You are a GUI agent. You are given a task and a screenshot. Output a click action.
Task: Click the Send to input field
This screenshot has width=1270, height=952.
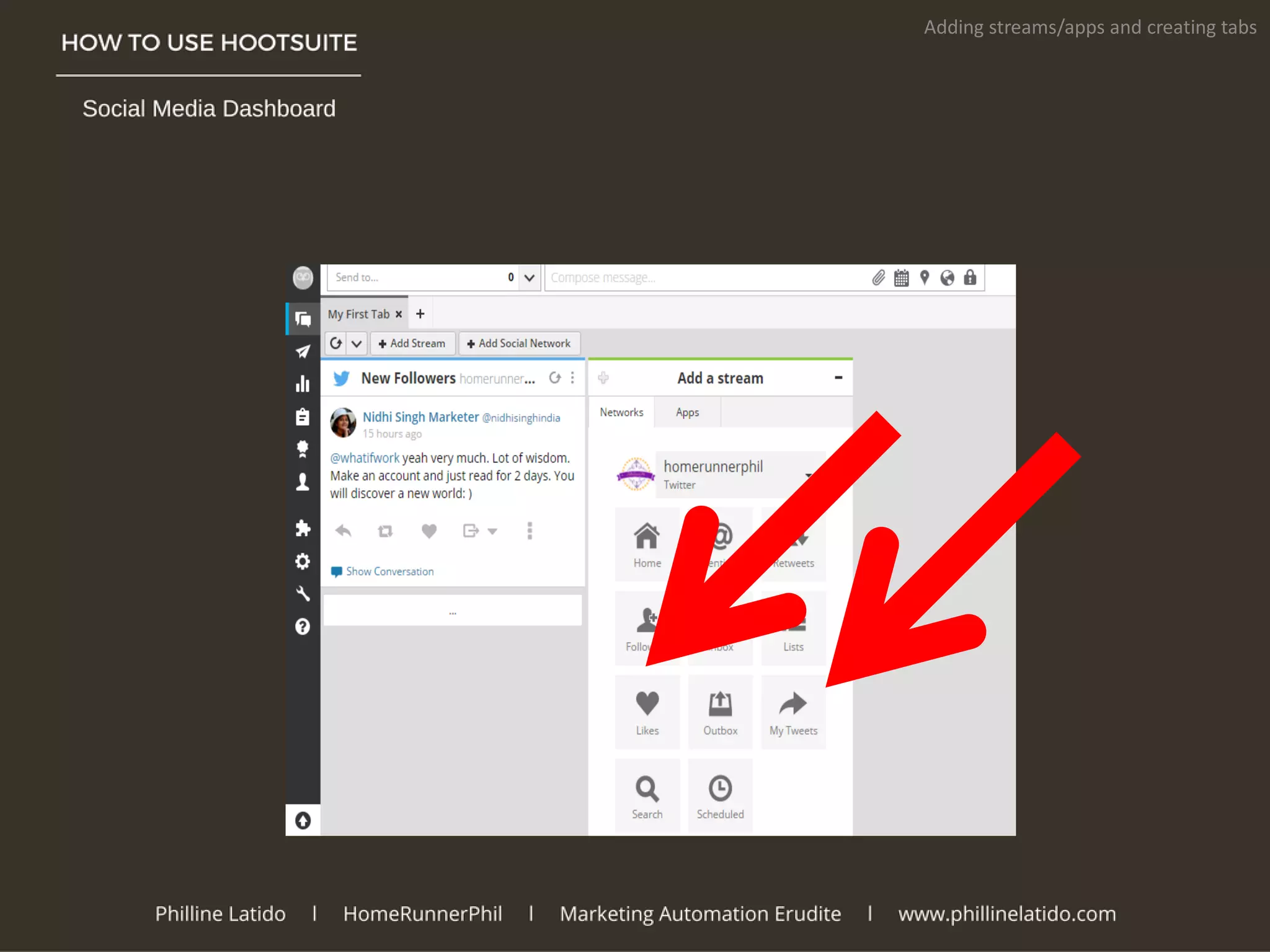424,278
